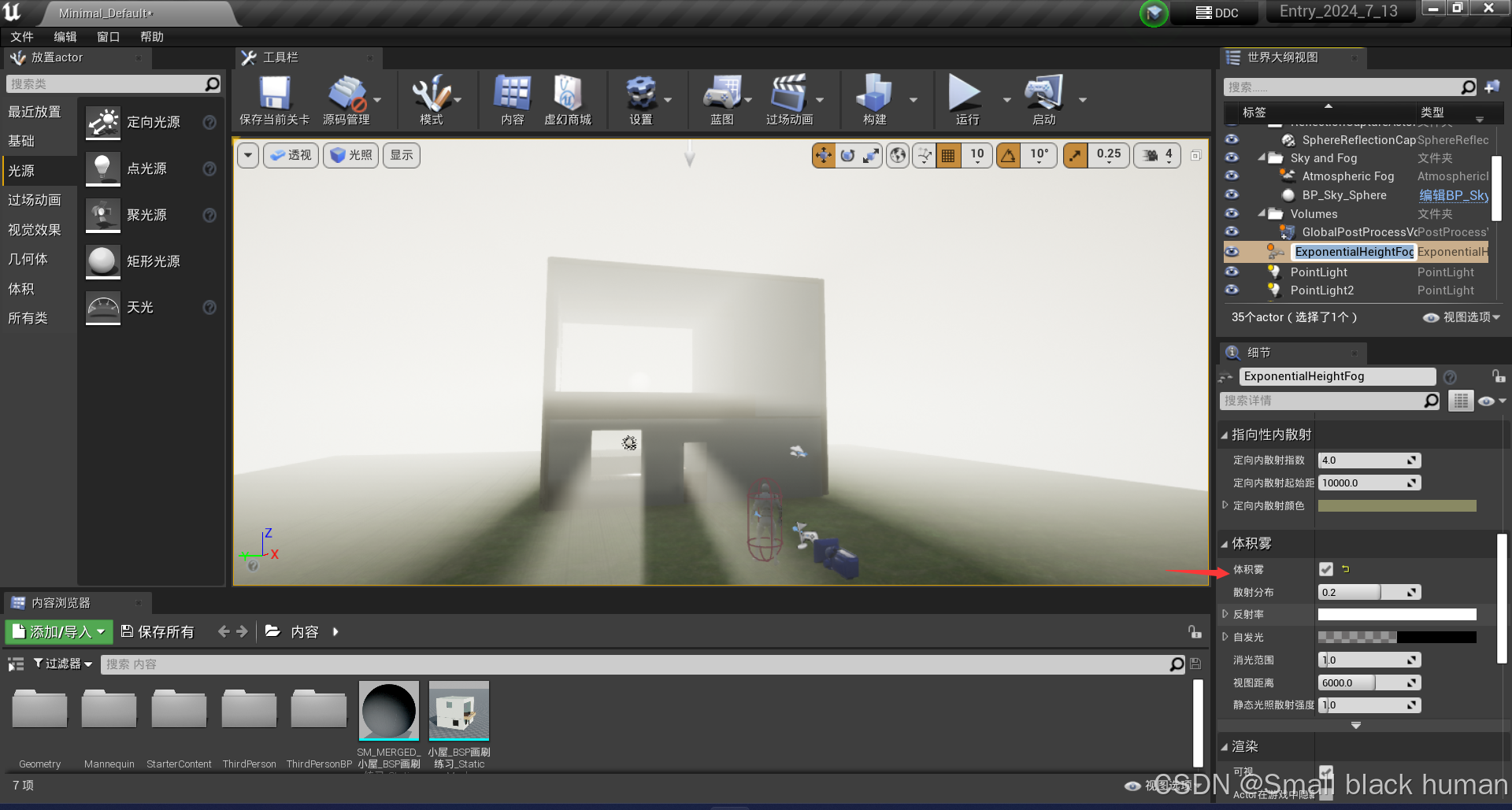Hide PointLight2 using its eye icon
The width and height of the screenshot is (1512, 810).
click(1232, 290)
